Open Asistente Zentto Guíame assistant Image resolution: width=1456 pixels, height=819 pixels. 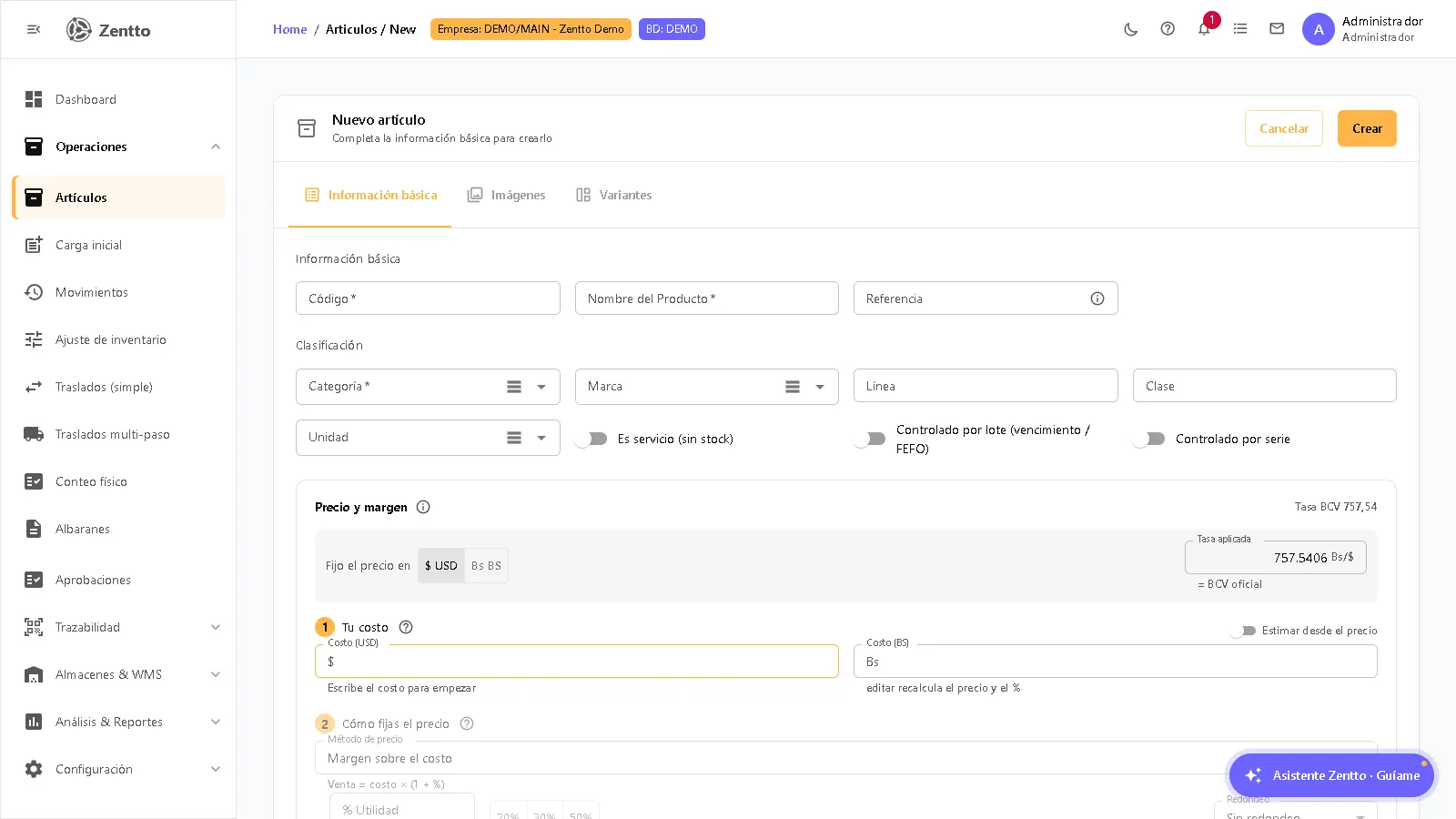[x=1332, y=775]
